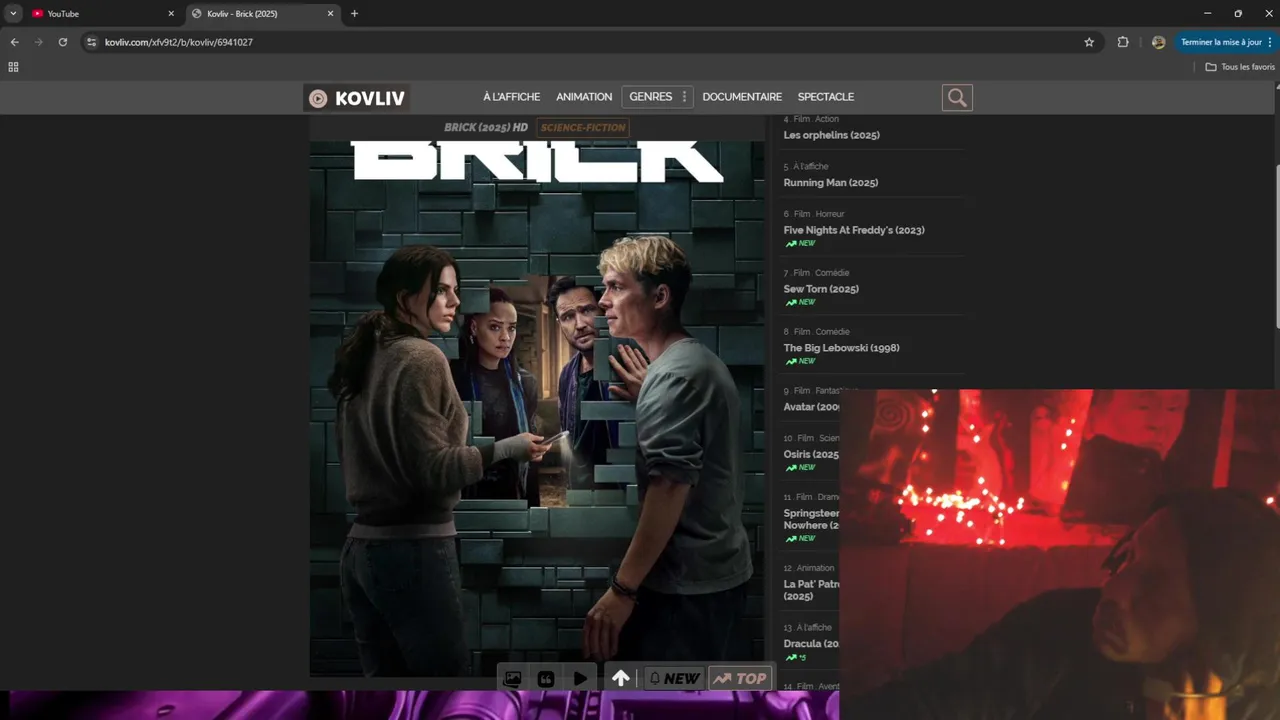Screen dimensions: 1280x720
Task: Open Sew Torn (2025) link
Action: point(821,289)
